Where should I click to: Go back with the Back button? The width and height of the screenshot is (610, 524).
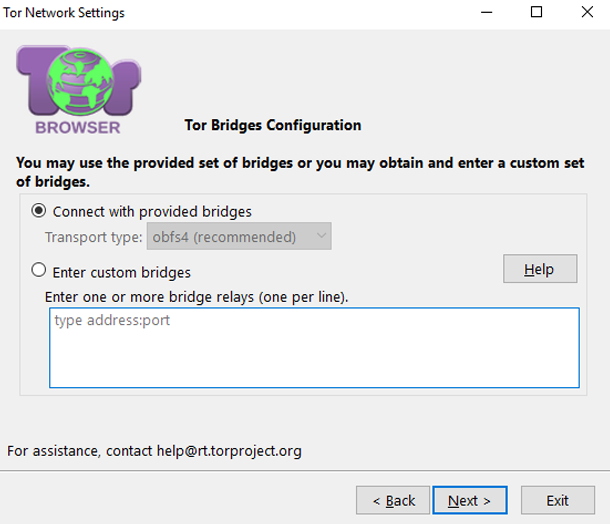(393, 500)
